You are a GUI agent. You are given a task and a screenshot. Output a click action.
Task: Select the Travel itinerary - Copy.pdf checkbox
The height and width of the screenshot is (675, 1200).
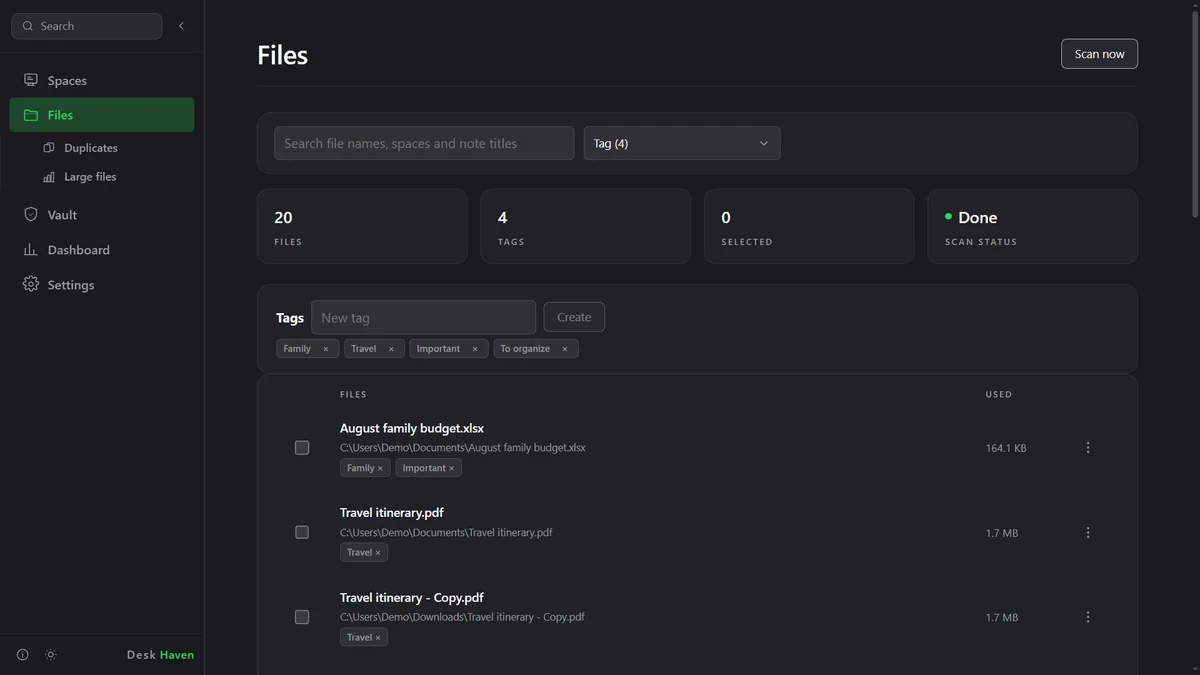pyautogui.click(x=302, y=617)
